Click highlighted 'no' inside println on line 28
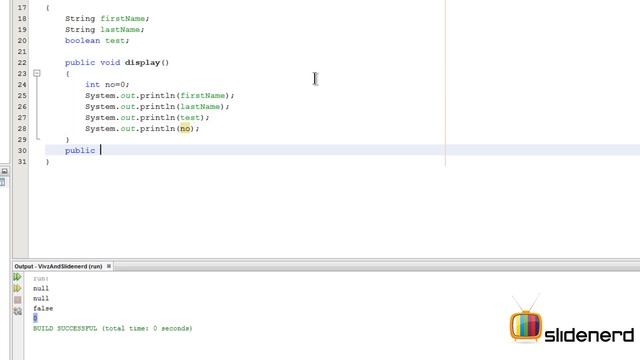The image size is (640, 360). point(185,129)
